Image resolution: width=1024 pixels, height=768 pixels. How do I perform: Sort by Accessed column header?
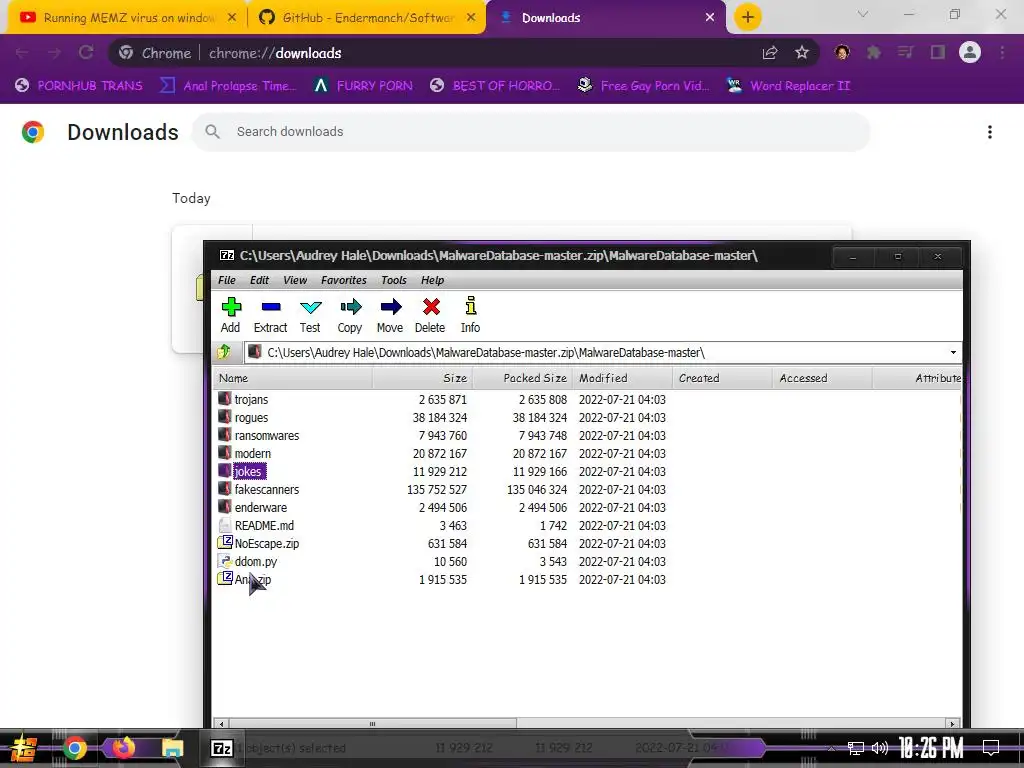point(822,378)
